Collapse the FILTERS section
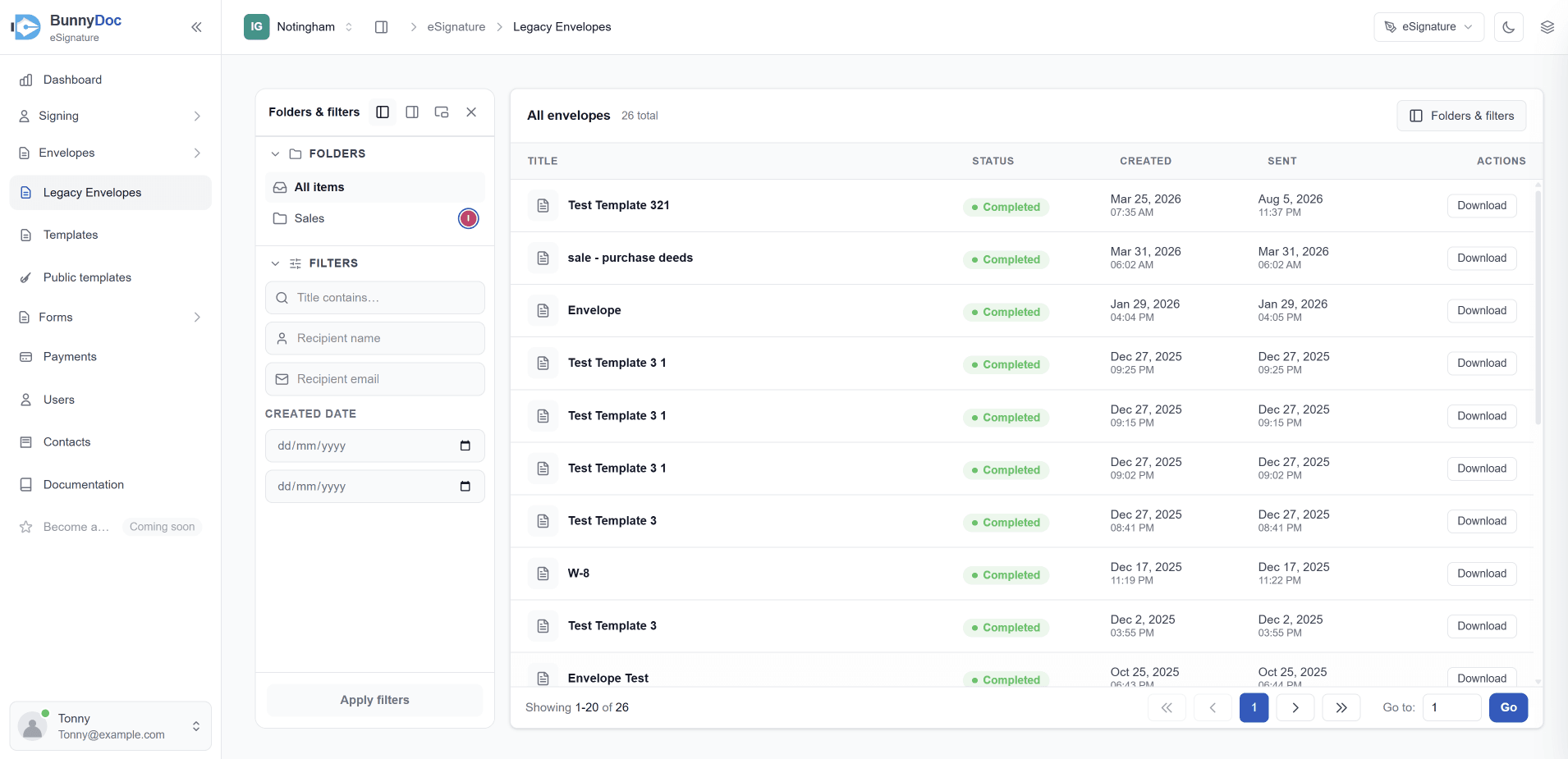Image resolution: width=1568 pixels, height=759 pixels. [x=275, y=263]
